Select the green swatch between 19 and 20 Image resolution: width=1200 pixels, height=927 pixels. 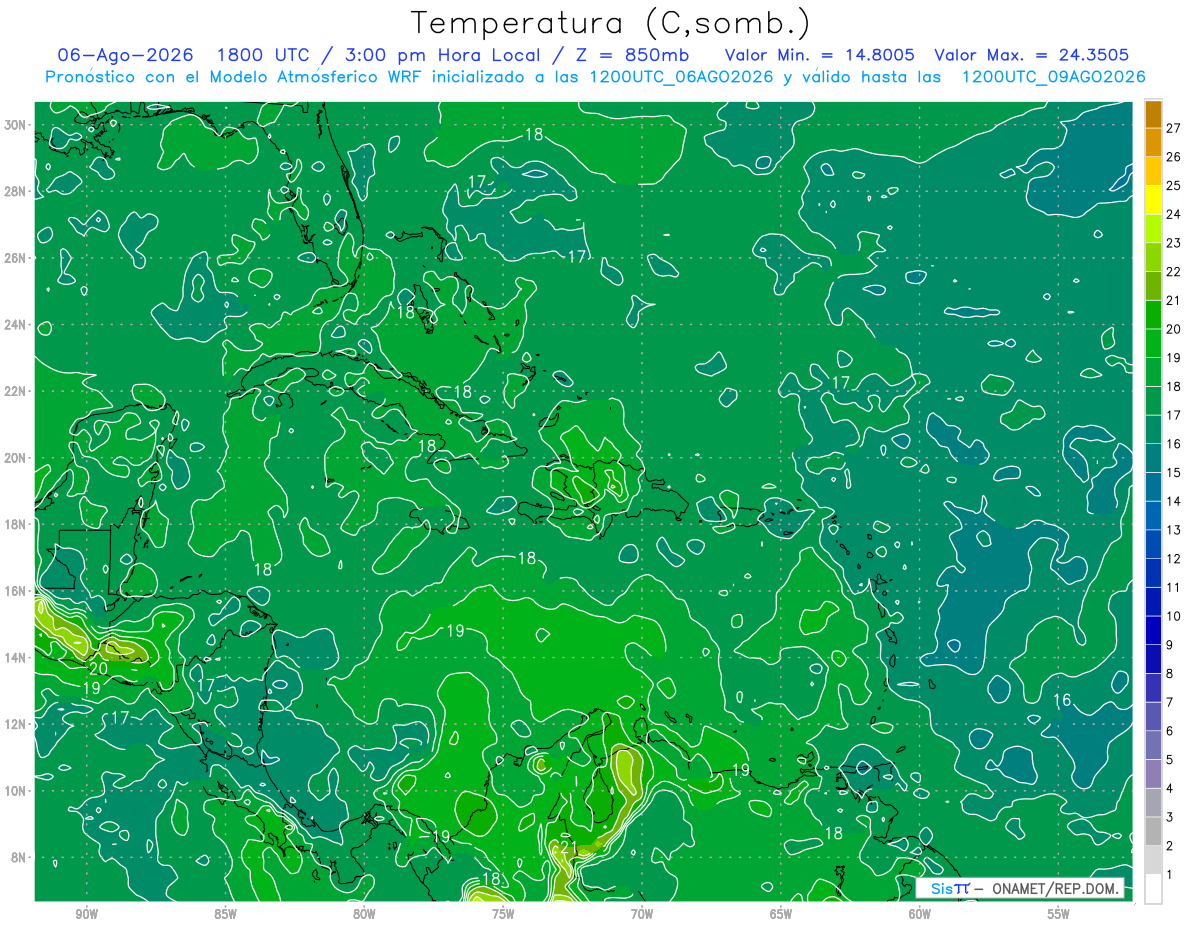(x=1153, y=344)
